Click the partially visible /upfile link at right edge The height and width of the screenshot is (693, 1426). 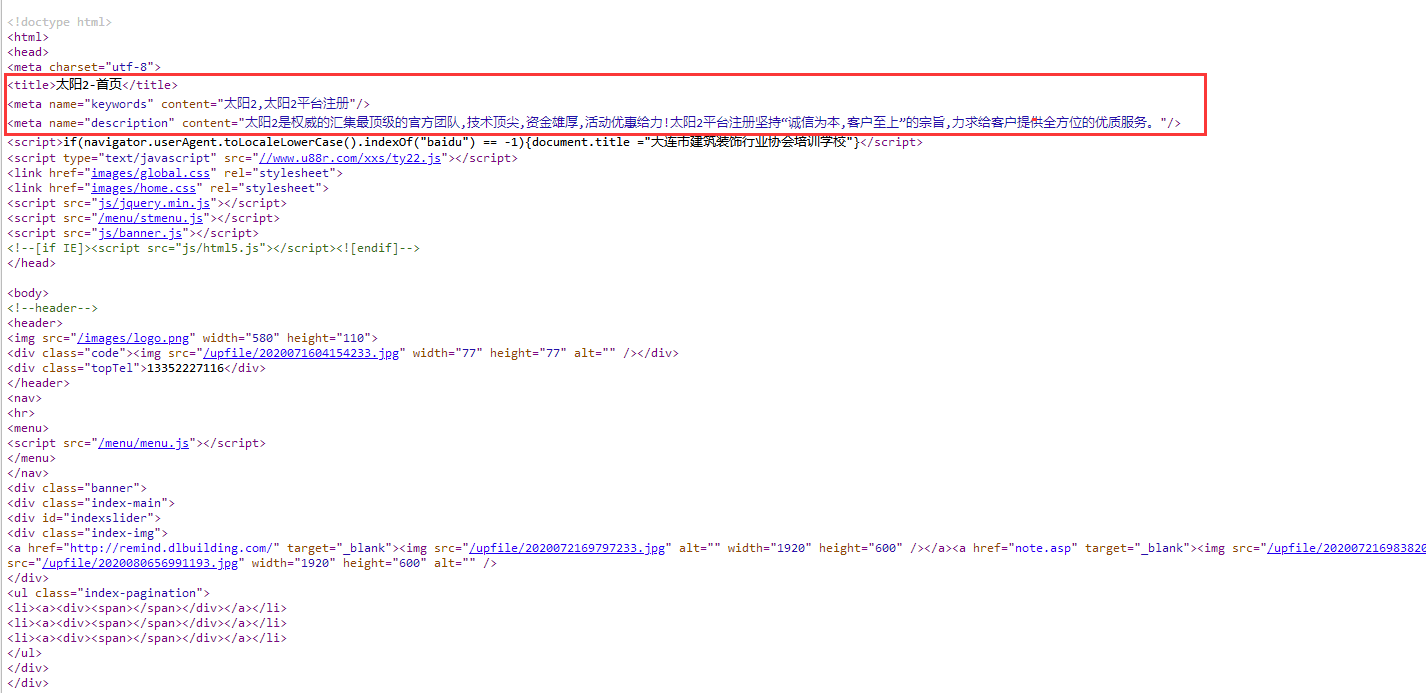(1345, 548)
